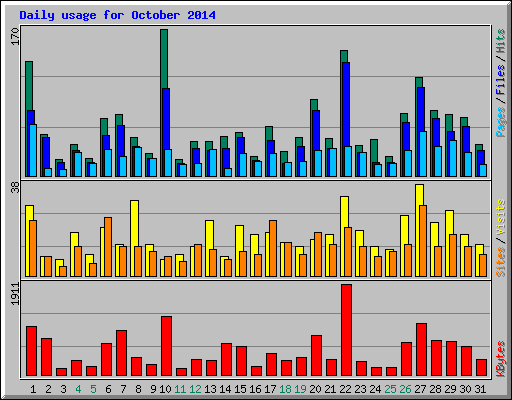Select day label 24 on the x-axis
The height and width of the screenshot is (400, 512).
pyautogui.click(x=375, y=389)
